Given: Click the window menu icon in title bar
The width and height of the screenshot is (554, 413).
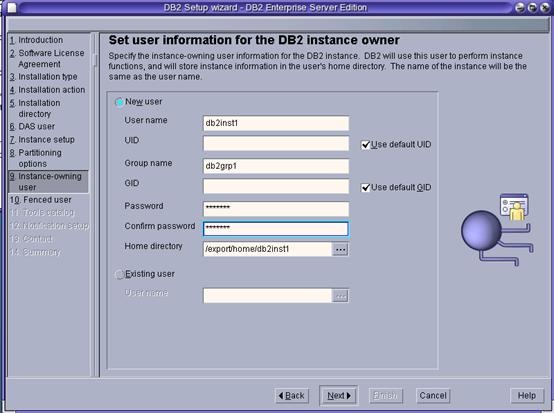Looking at the screenshot, I should click(x=12, y=8).
